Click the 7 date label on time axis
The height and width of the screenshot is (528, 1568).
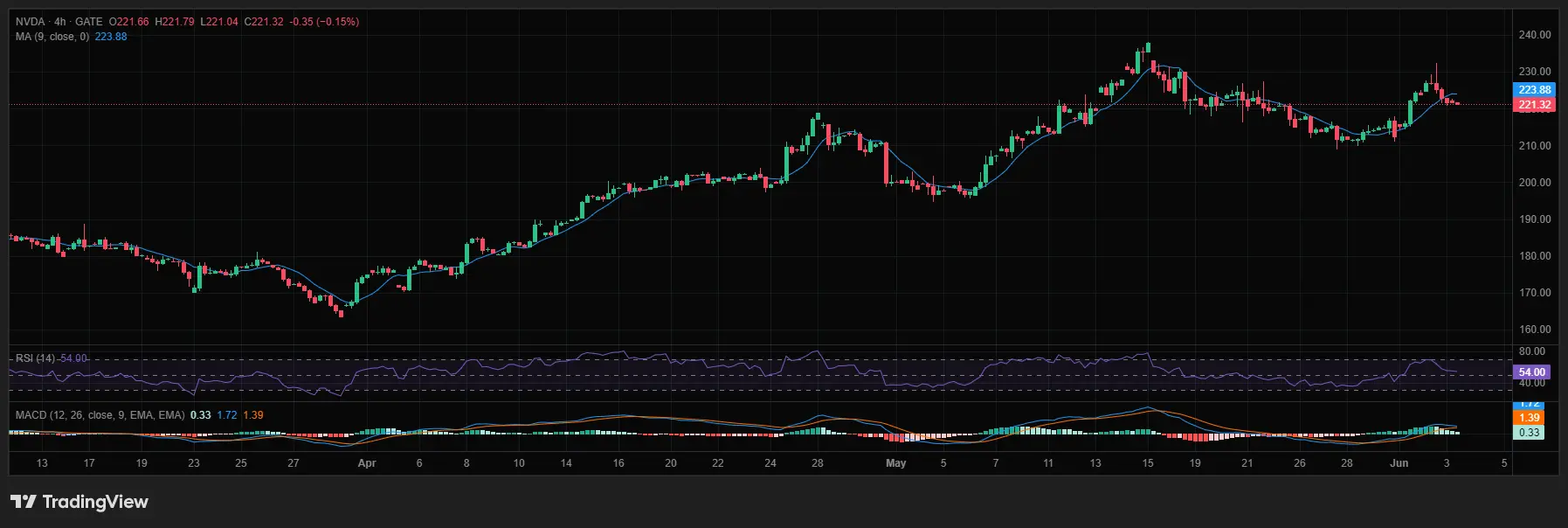pos(996,463)
